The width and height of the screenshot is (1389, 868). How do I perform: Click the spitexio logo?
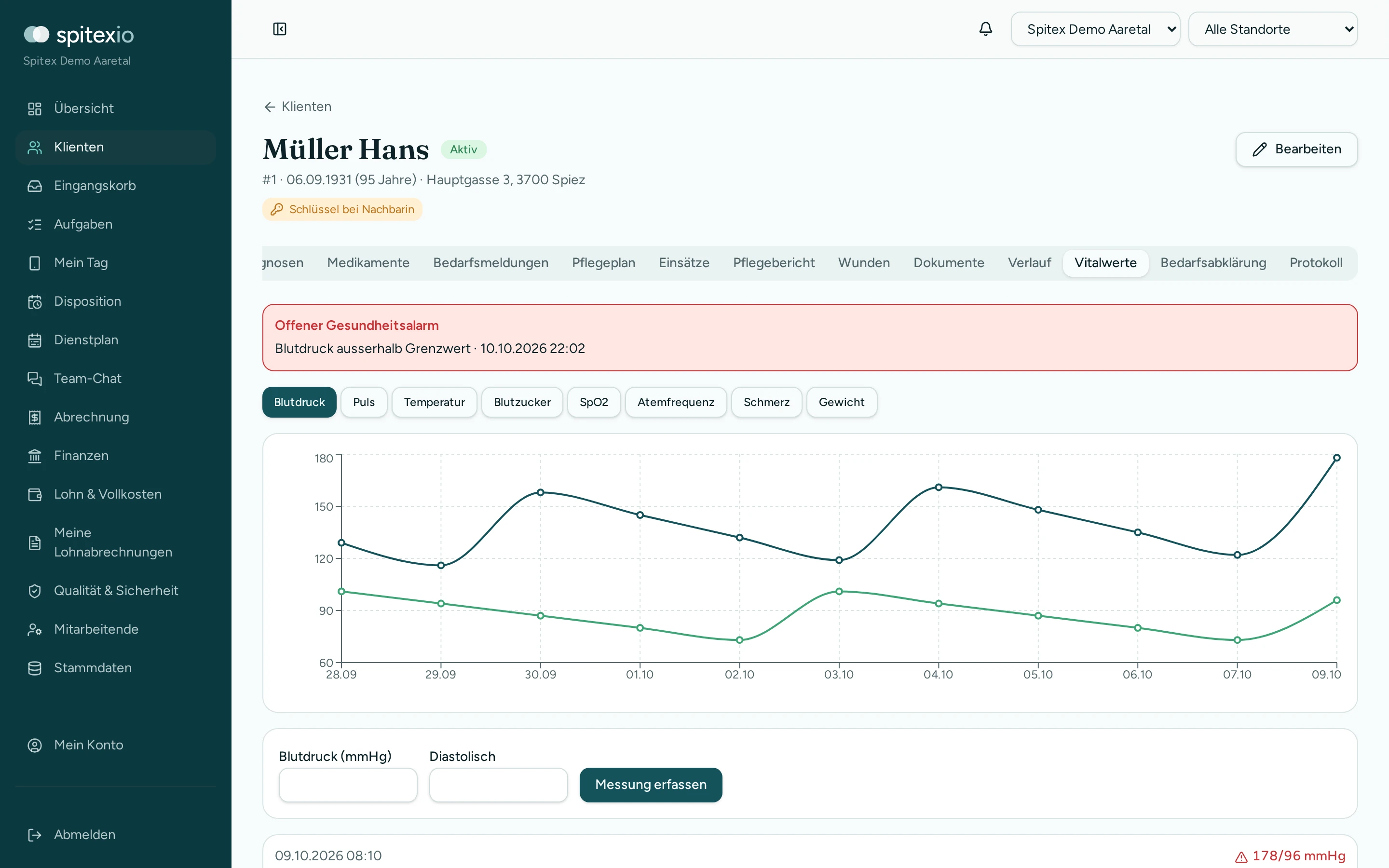[x=79, y=34]
